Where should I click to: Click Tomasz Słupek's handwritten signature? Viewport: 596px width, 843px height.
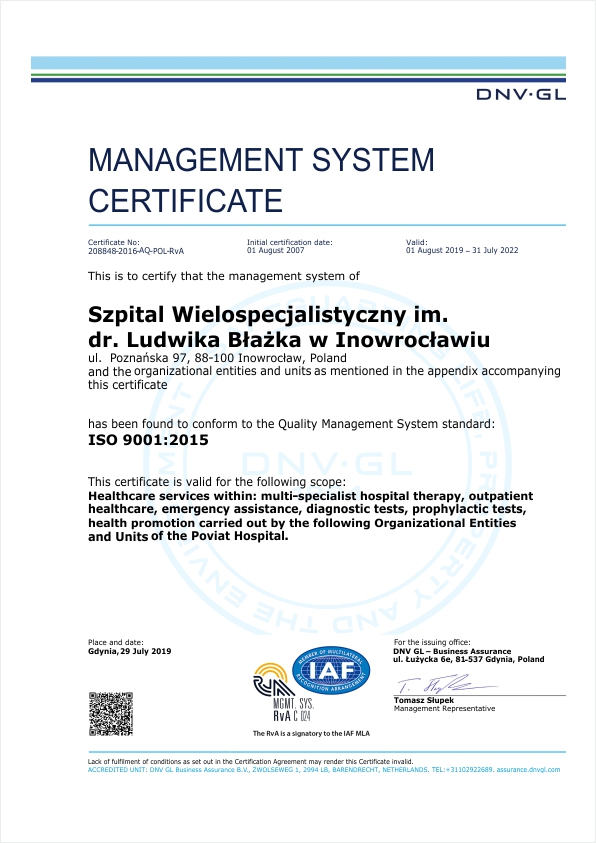(x=446, y=684)
